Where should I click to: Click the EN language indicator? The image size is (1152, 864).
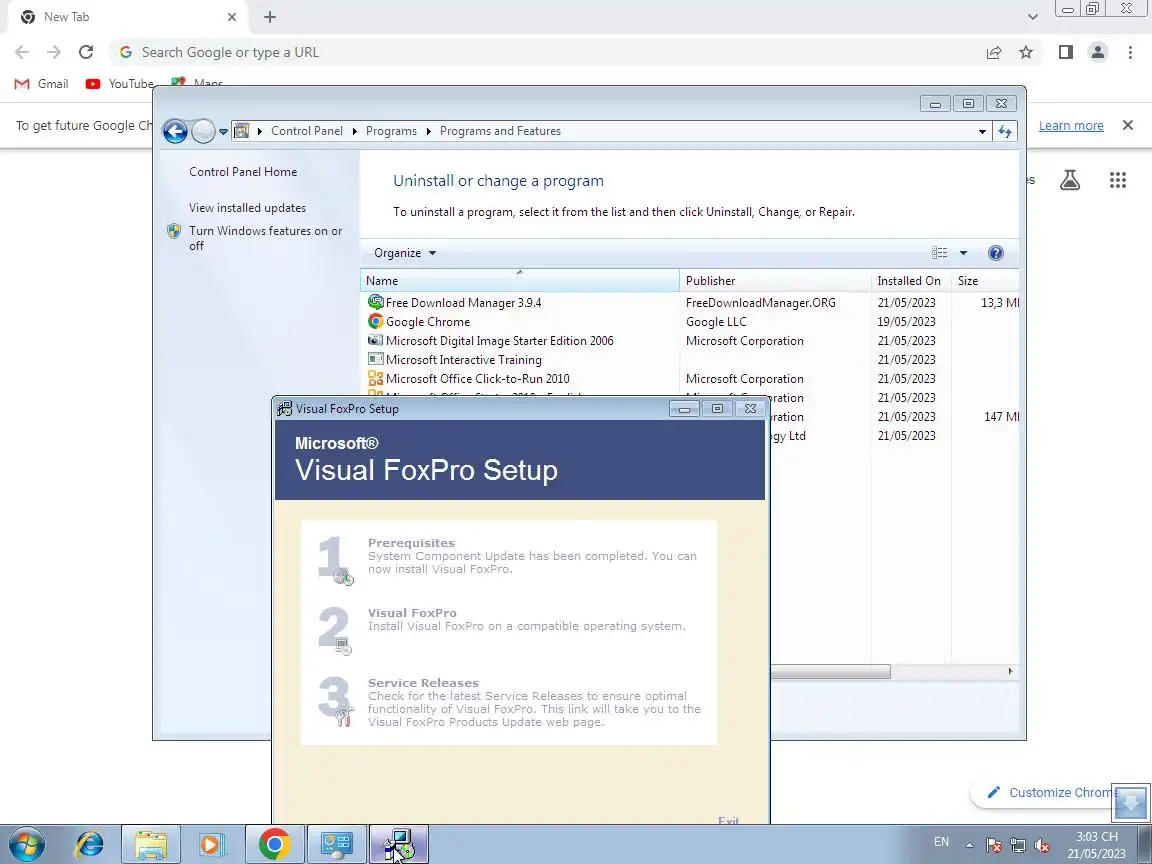point(941,842)
